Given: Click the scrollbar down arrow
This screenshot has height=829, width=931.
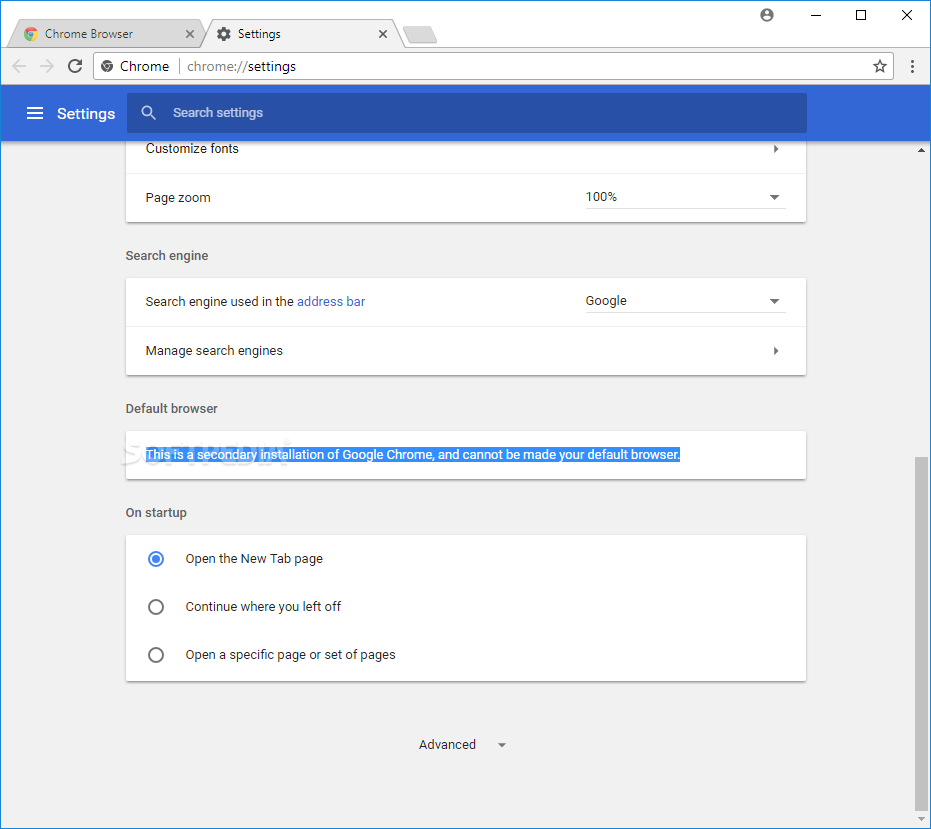Looking at the screenshot, I should (921, 821).
